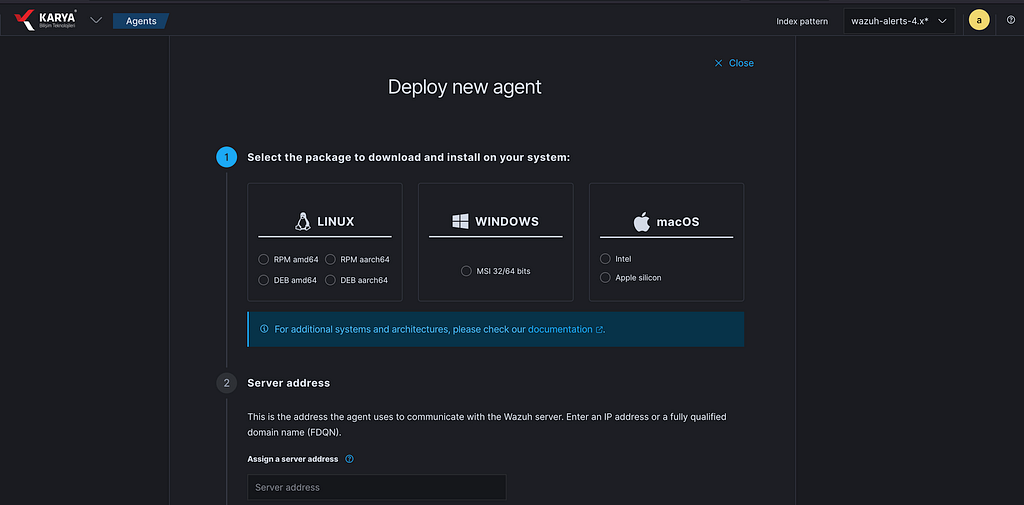This screenshot has height=505, width=1024.
Task: Click the macOS card heading
Action: point(678,222)
